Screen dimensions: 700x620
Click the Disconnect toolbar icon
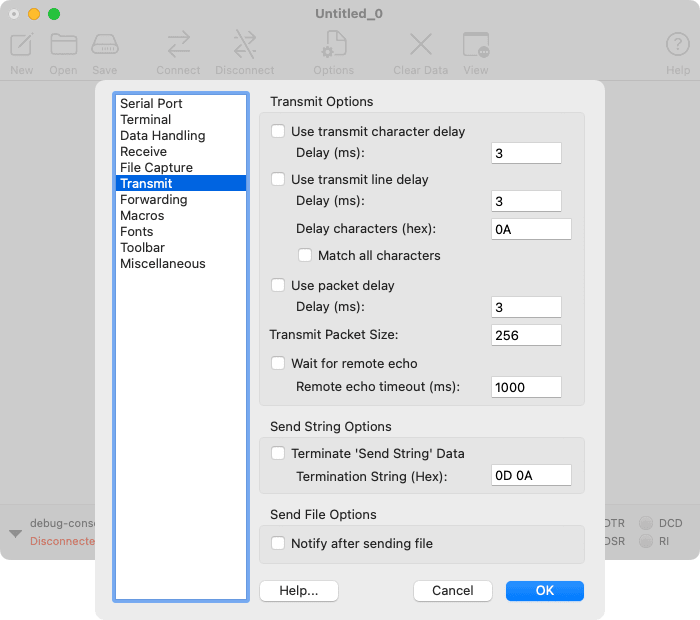(x=244, y=45)
